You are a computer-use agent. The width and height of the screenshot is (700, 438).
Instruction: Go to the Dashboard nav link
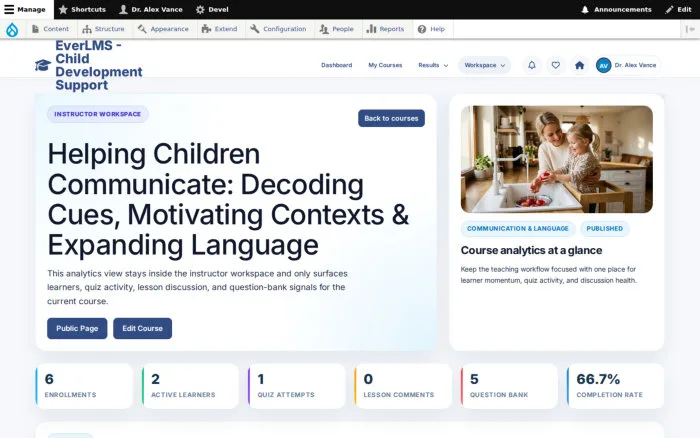coord(337,65)
